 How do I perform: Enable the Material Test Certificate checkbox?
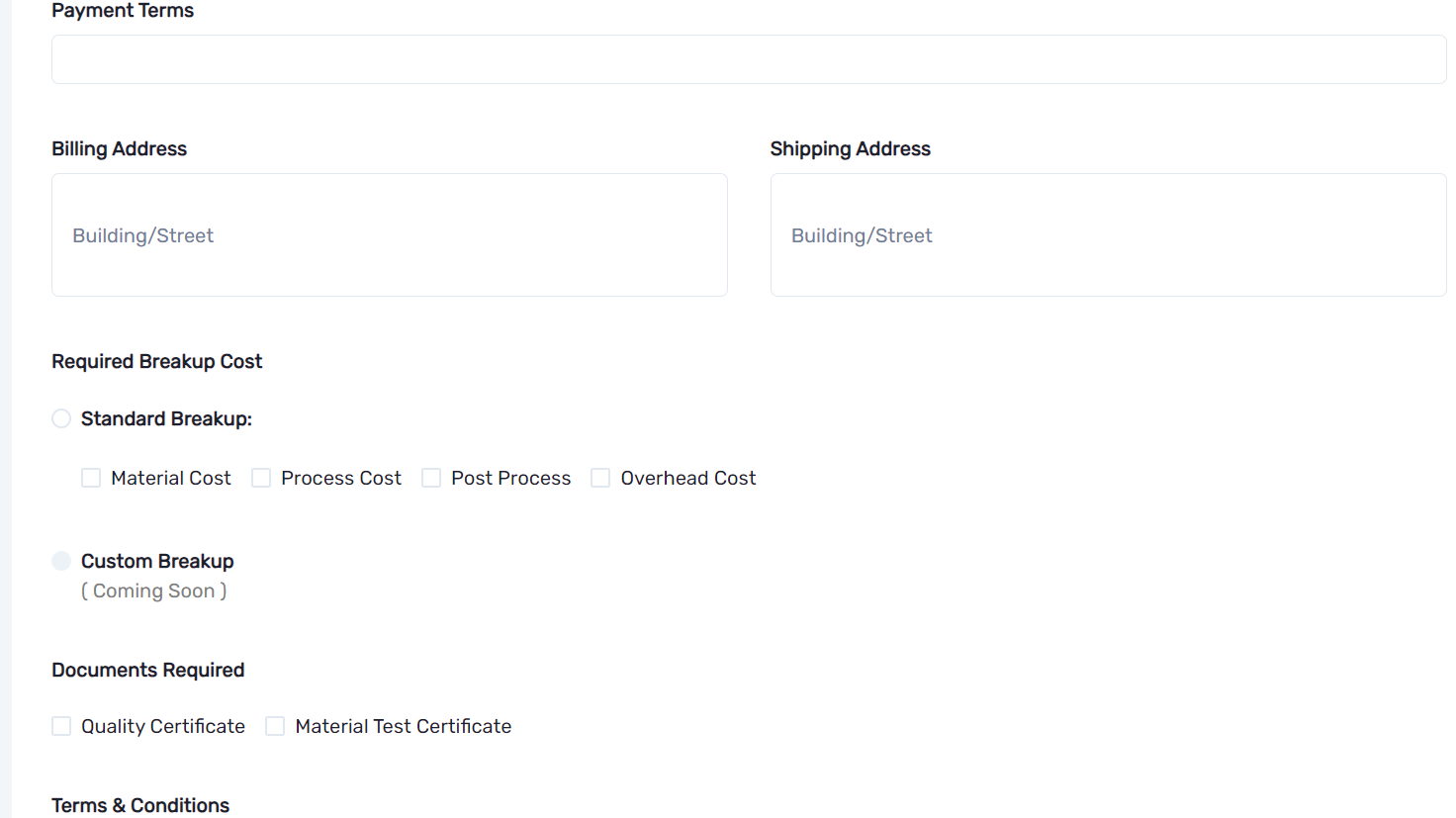click(275, 726)
